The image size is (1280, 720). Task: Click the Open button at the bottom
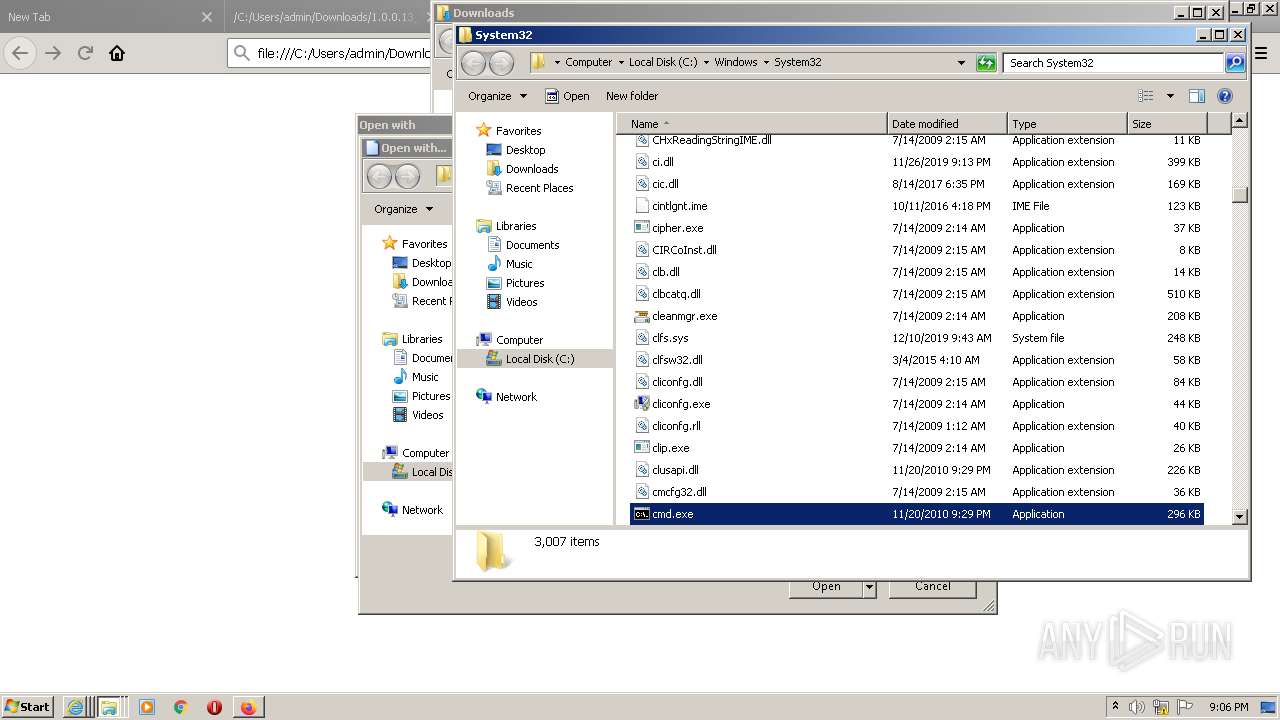coord(826,587)
